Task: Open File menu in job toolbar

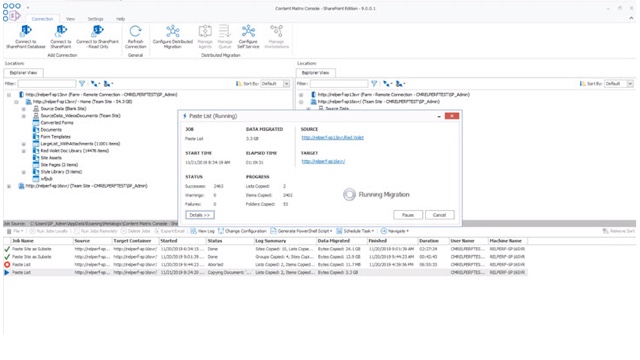Action: coord(15,231)
